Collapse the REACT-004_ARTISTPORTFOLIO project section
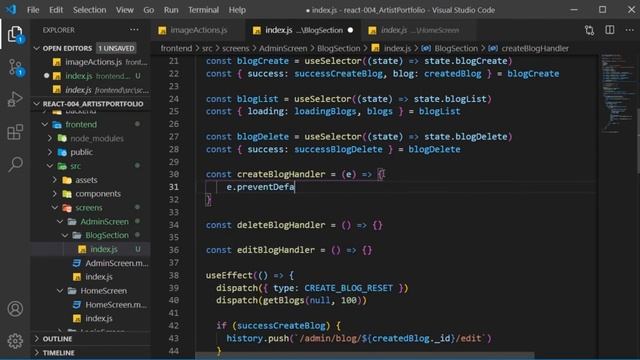 tap(36, 104)
